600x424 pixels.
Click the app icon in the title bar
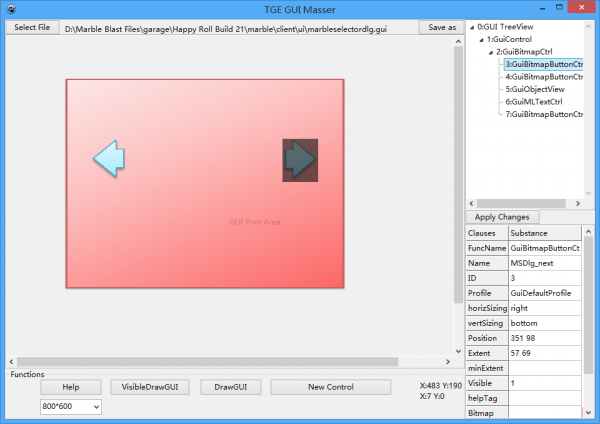coord(10,9)
